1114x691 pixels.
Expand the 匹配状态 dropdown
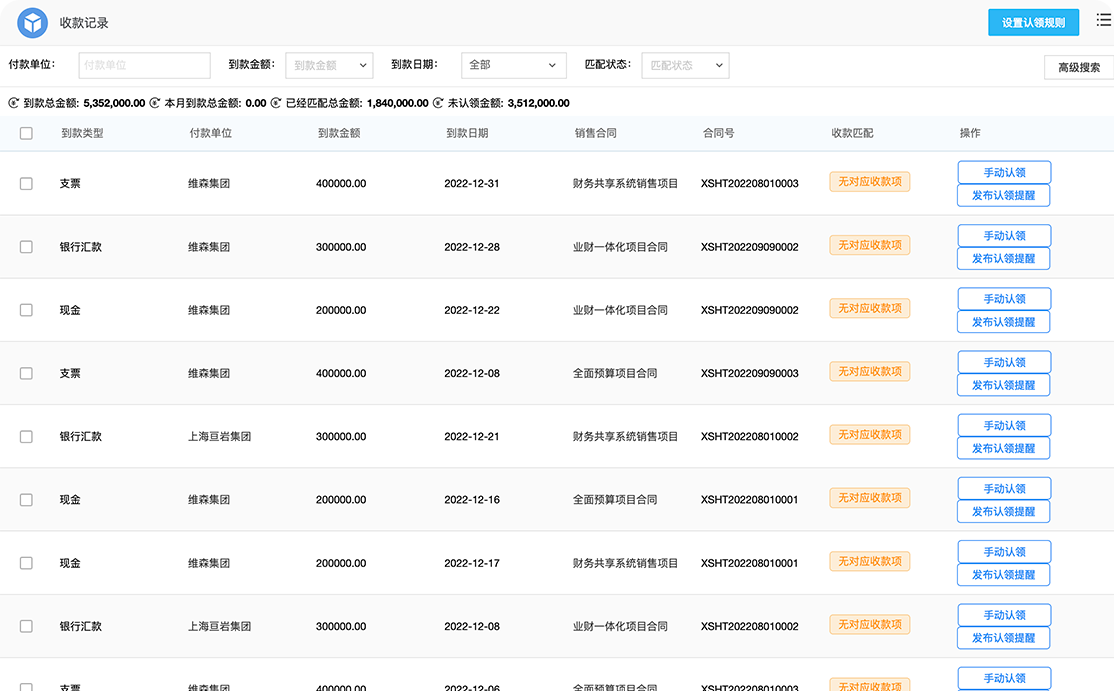click(685, 66)
